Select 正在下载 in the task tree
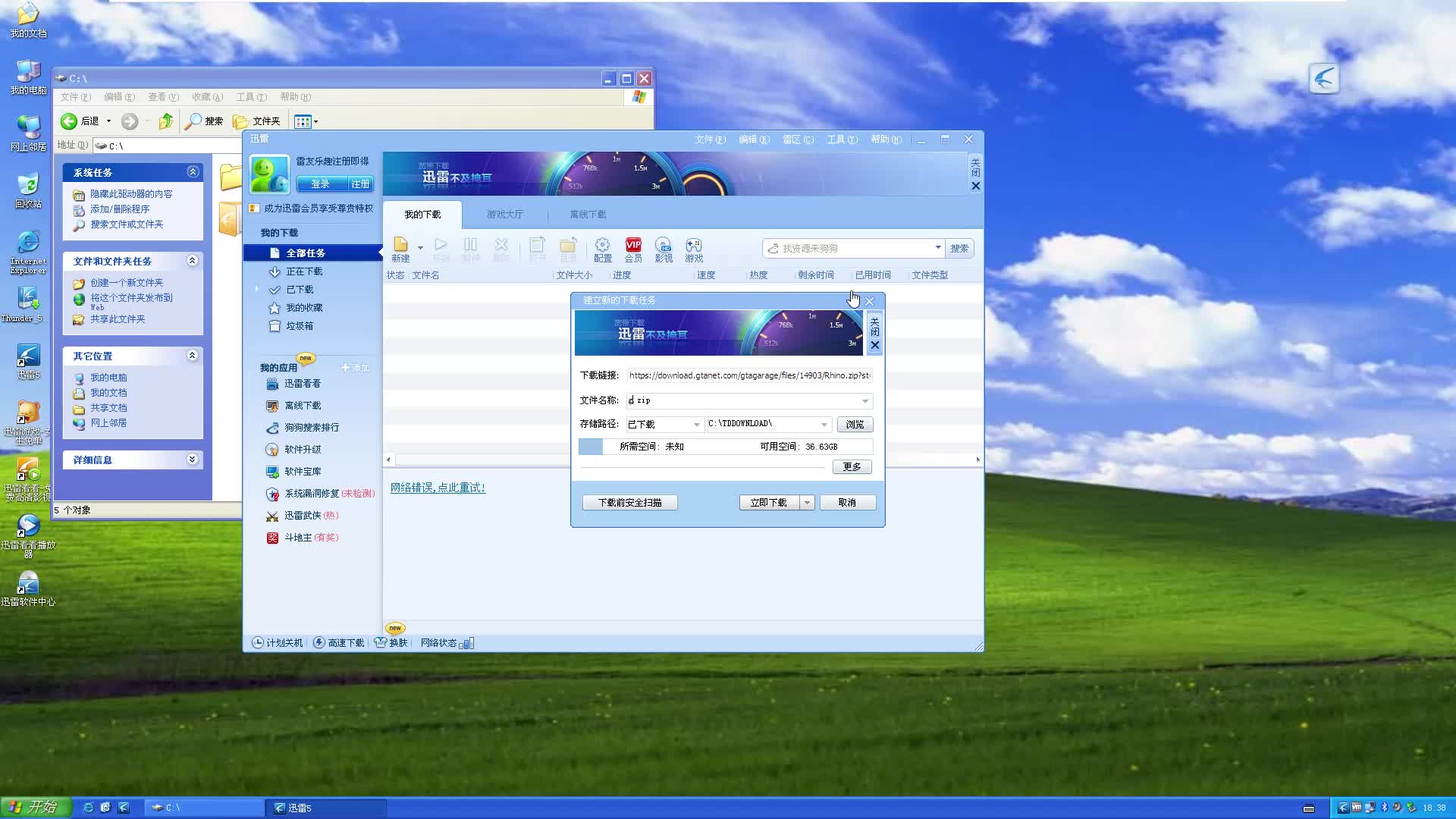Viewport: 1456px width, 819px height. point(304,271)
